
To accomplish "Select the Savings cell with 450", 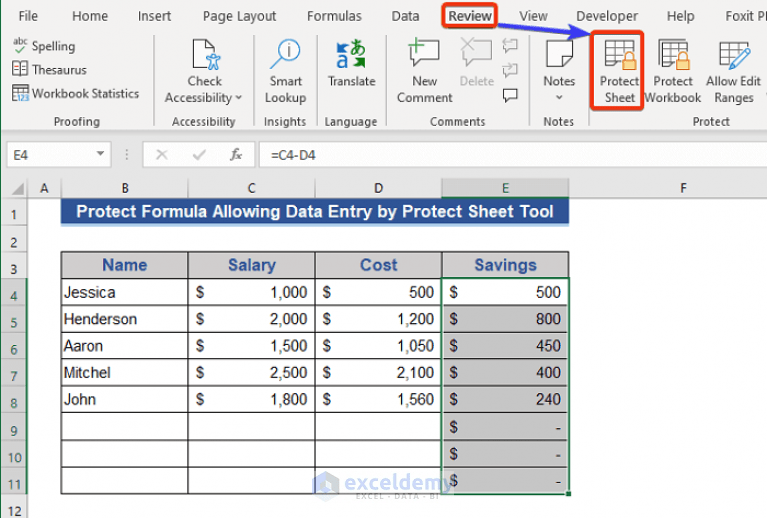I will (x=505, y=346).
